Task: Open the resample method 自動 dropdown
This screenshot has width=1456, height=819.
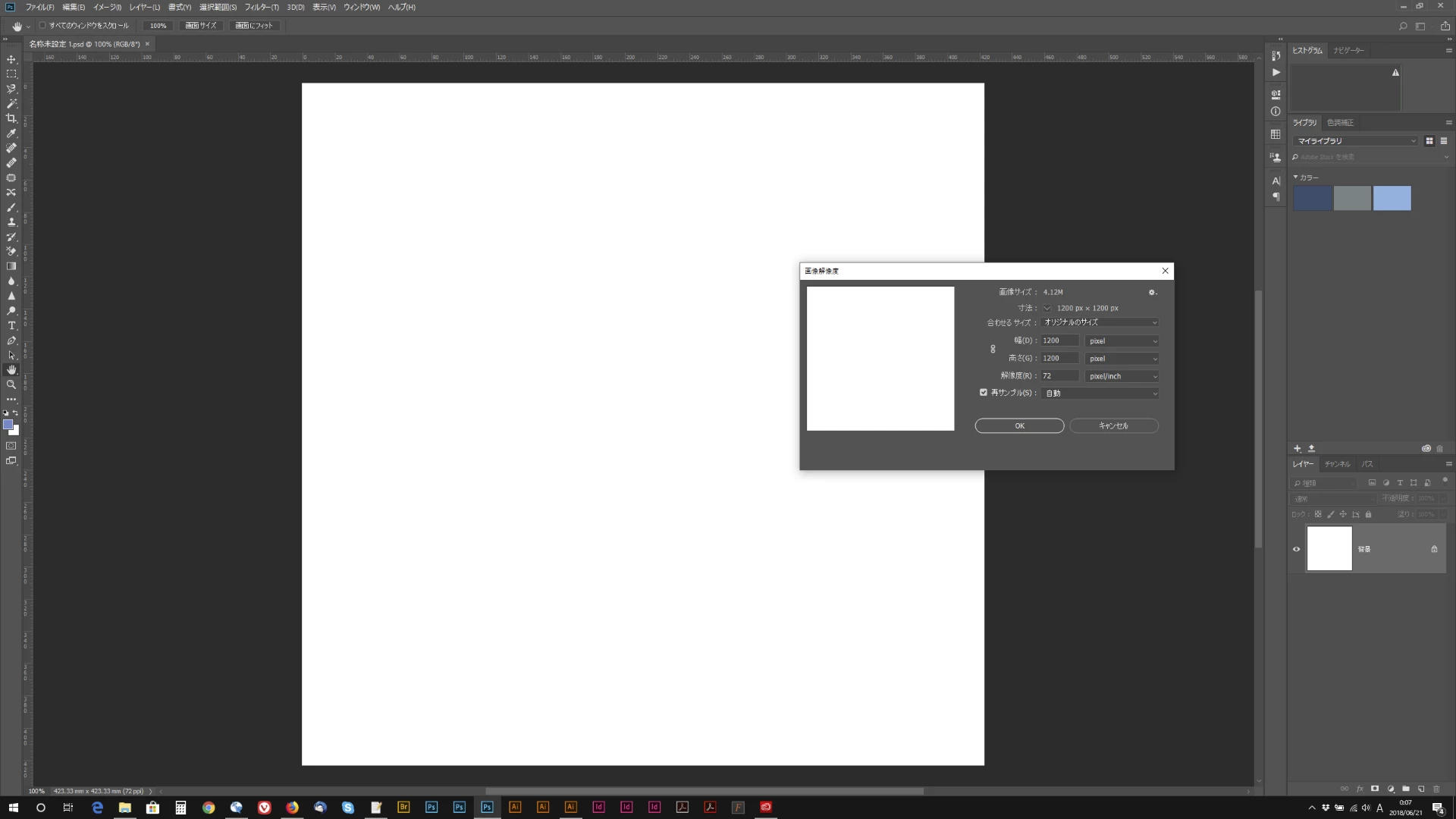Action: [1100, 394]
